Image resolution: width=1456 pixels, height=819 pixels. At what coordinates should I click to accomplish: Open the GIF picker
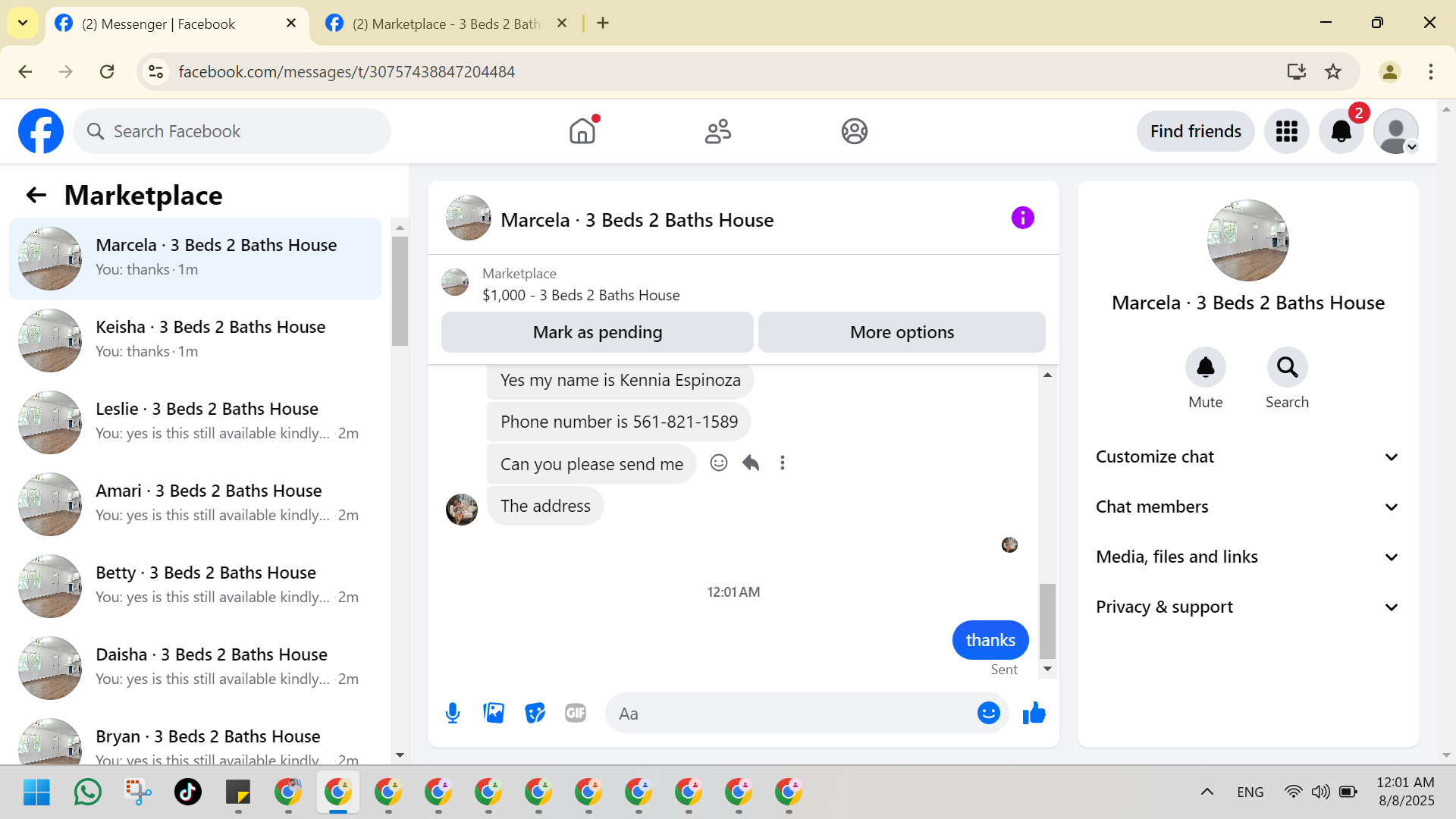click(576, 713)
